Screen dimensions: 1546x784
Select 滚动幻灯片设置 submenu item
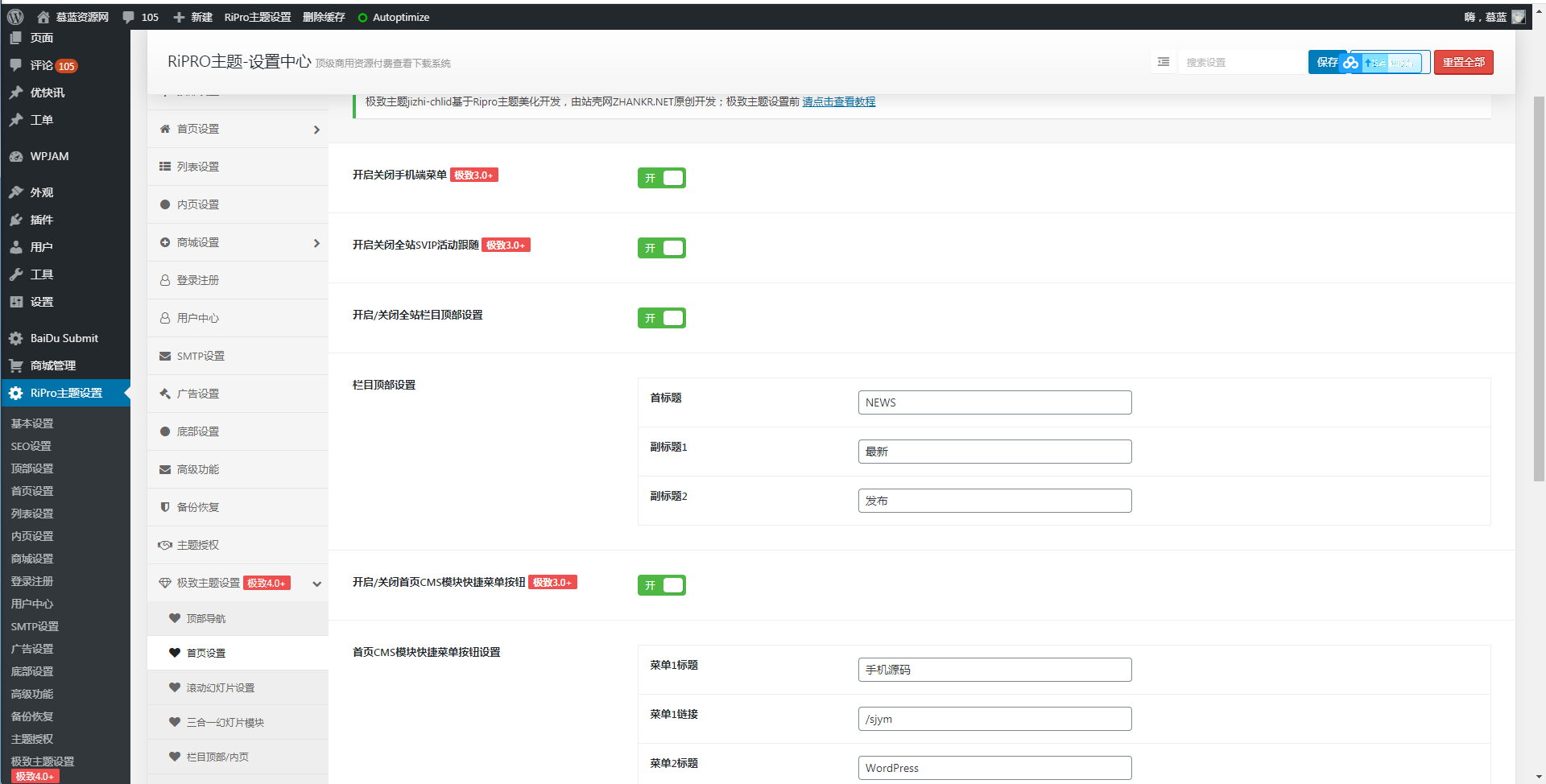pos(219,687)
